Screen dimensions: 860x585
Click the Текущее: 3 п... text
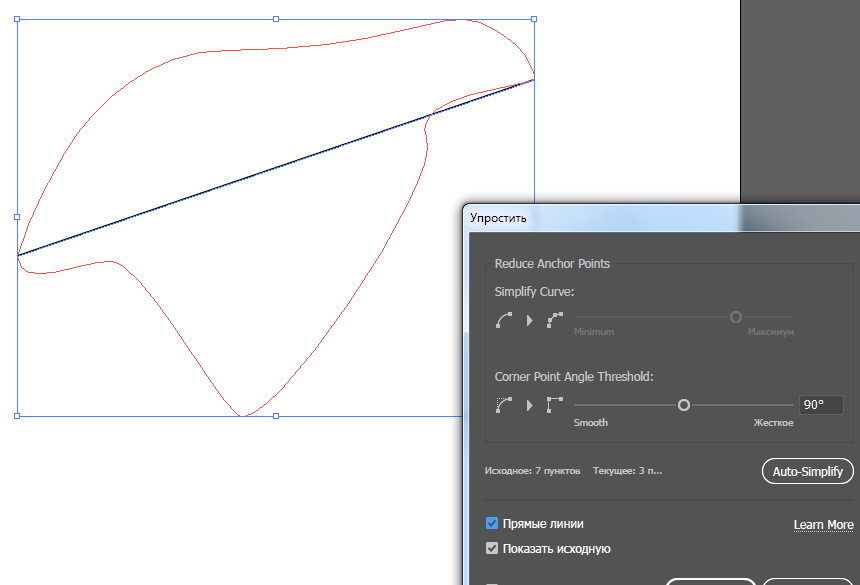point(627,471)
